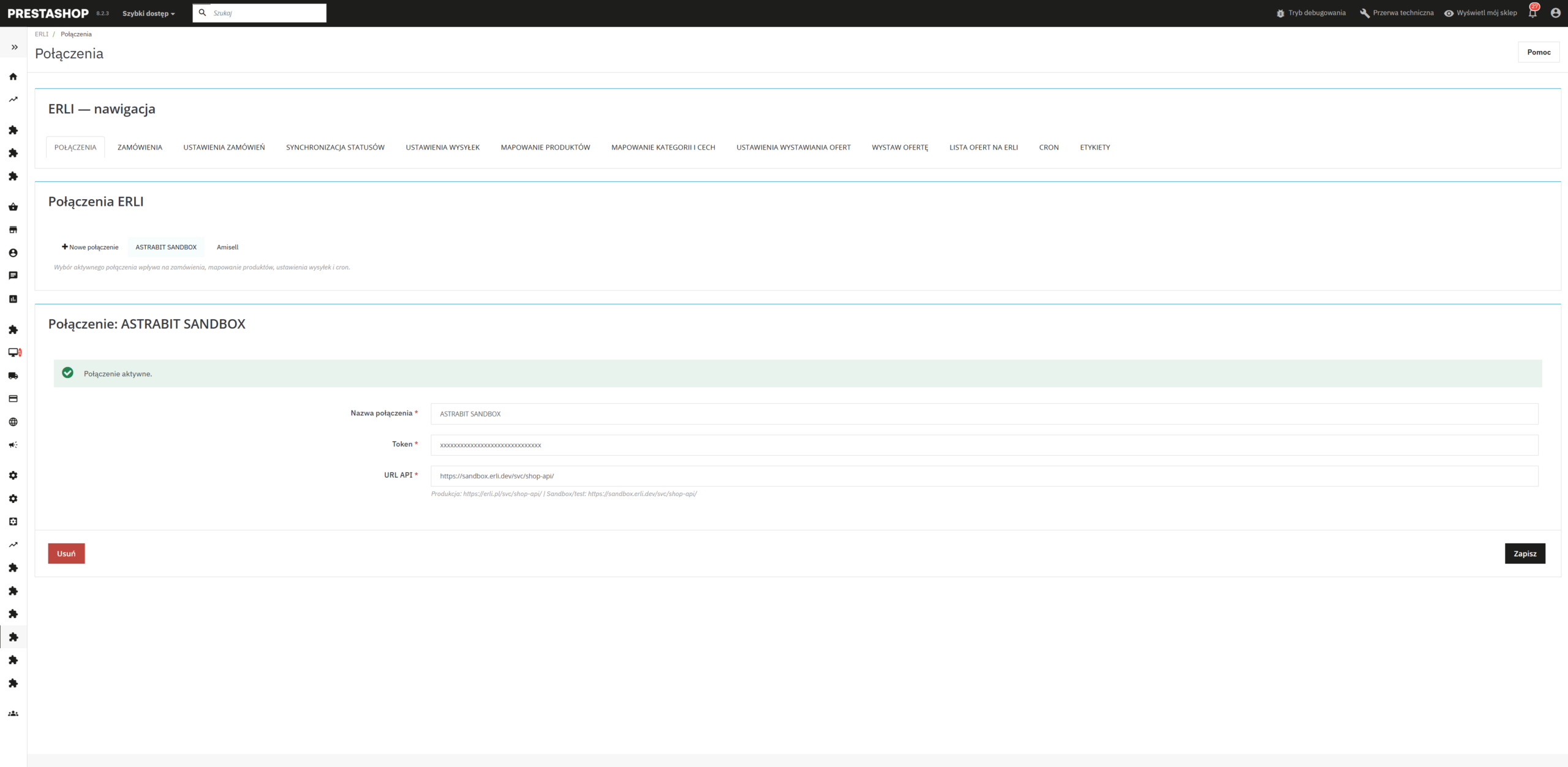Click Wyświetl mój sklep link
Image resolution: width=1568 pixels, height=767 pixels.
pos(1487,13)
